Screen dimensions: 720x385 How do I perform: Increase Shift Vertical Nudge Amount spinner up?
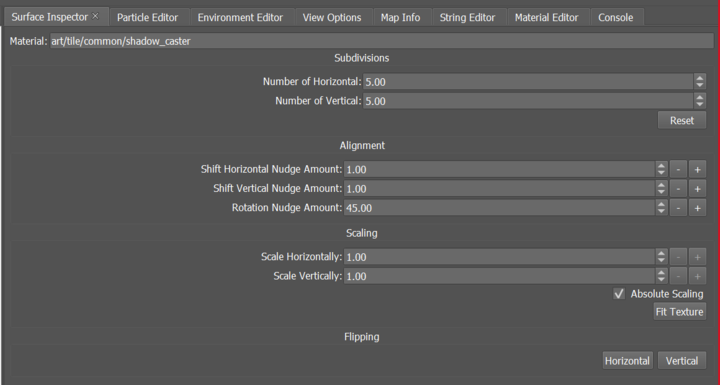(661, 185)
